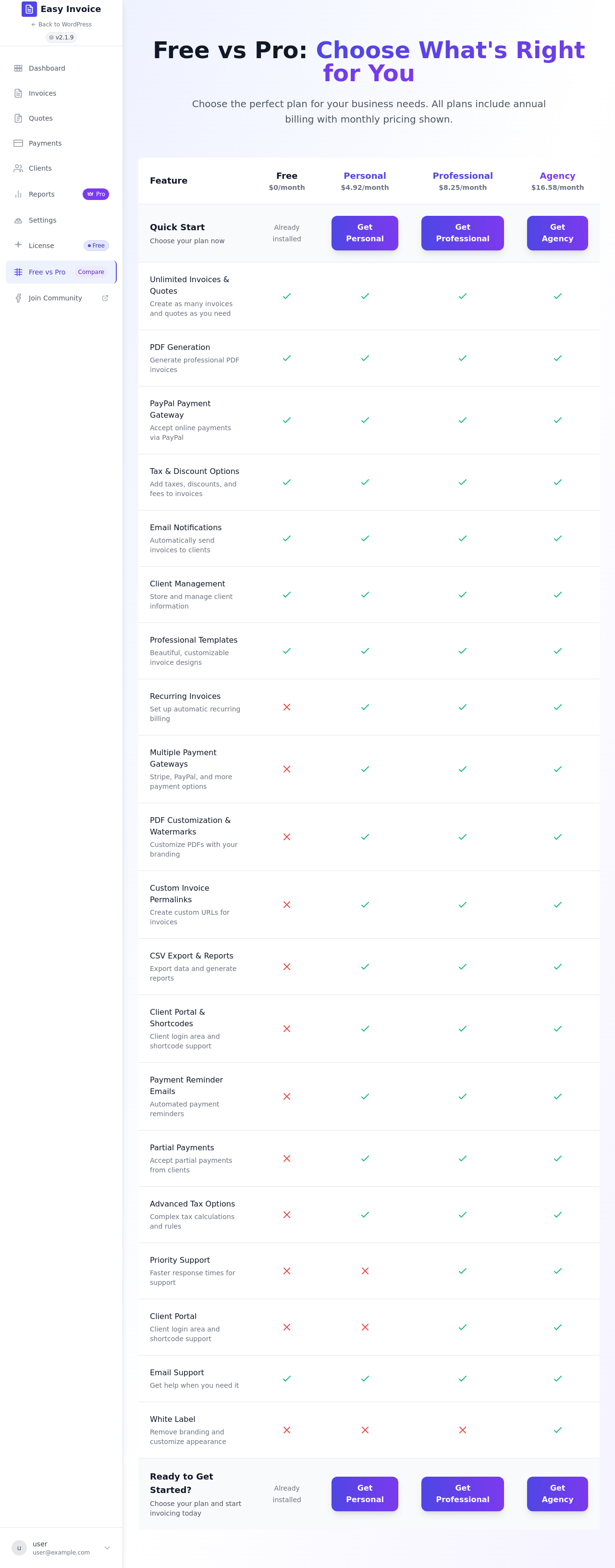Screen dimensions: 615x1568
Task: Click the Invoices document icon
Action: 18,93
